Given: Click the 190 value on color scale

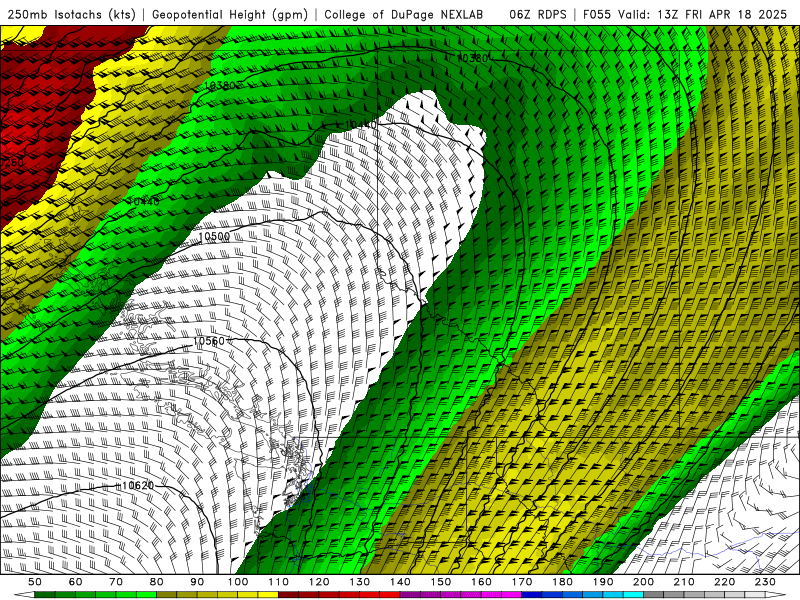Looking at the screenshot, I should [603, 582].
